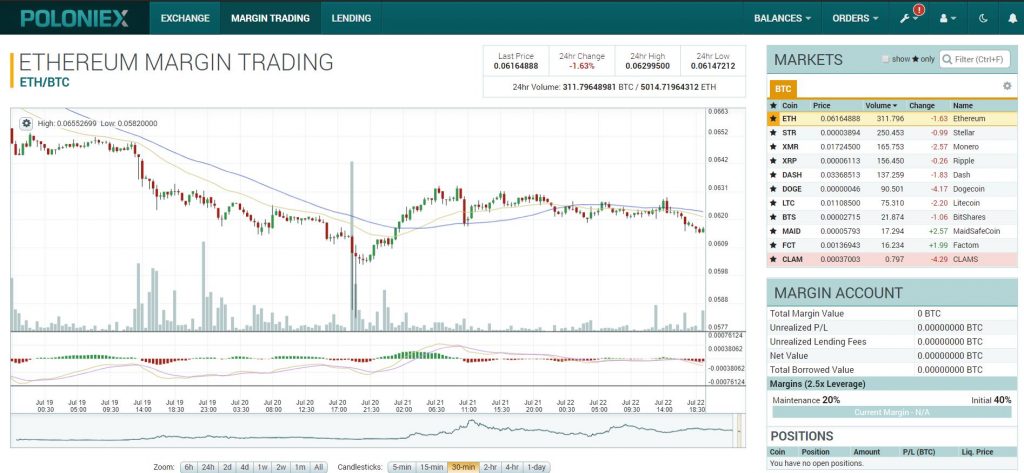Unstar the ETH market row
Viewport: 1024px width, 473px height.
773,119
